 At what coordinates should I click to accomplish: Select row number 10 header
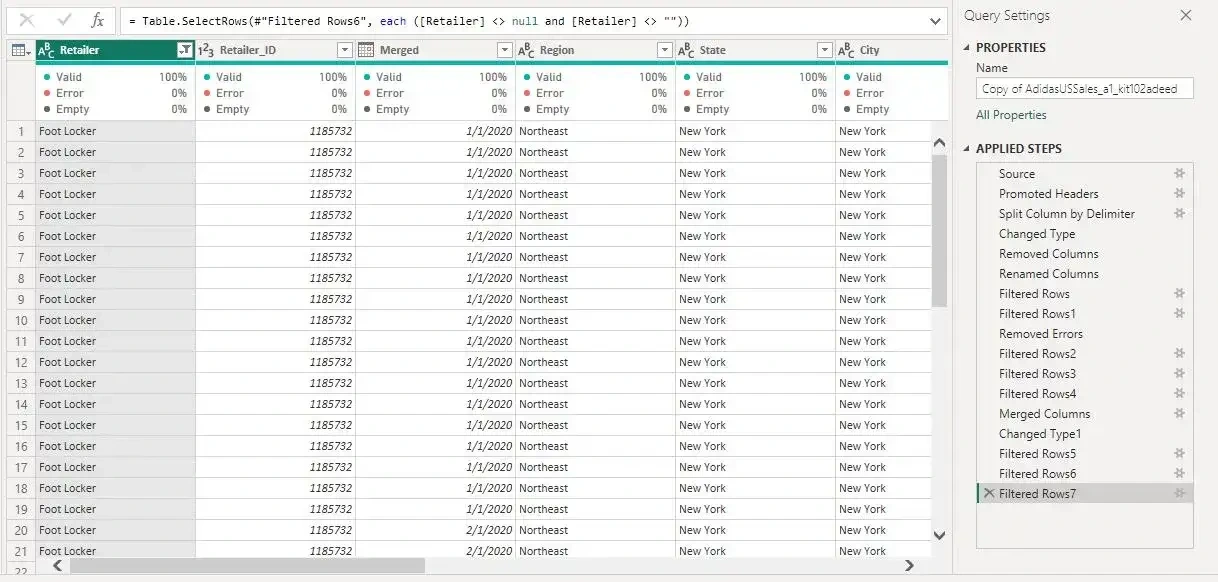click(20, 320)
